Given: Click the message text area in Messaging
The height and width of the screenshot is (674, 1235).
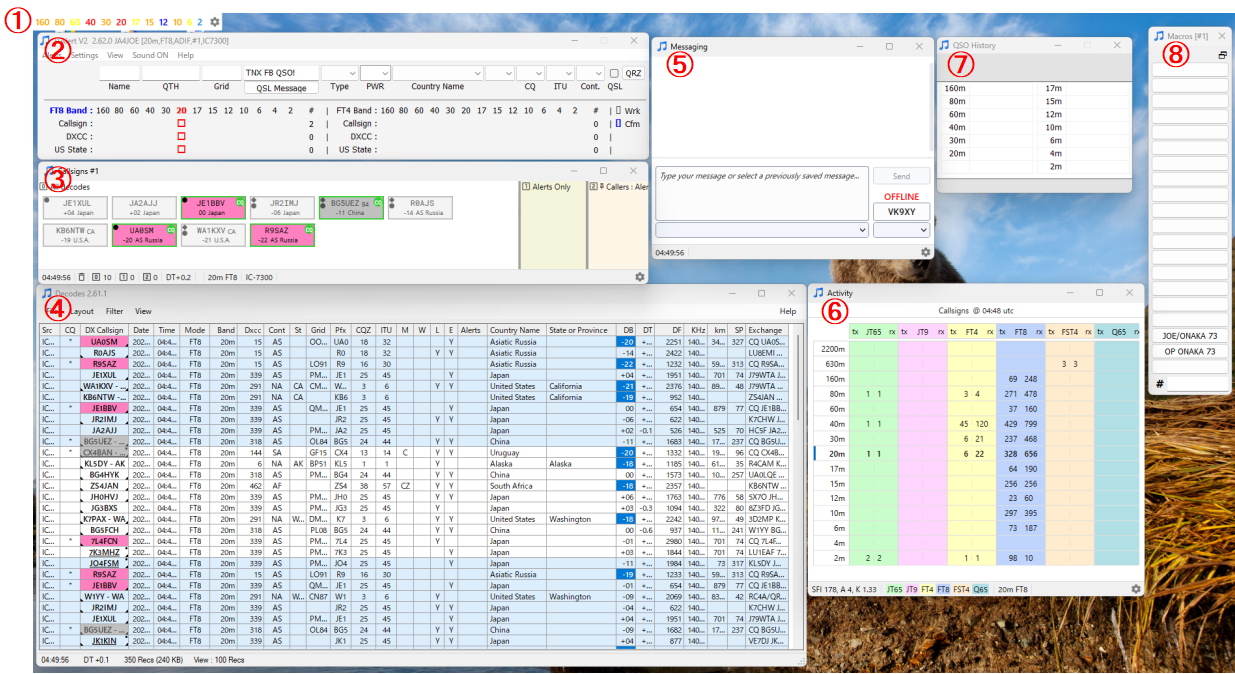Looking at the screenshot, I should [x=762, y=193].
